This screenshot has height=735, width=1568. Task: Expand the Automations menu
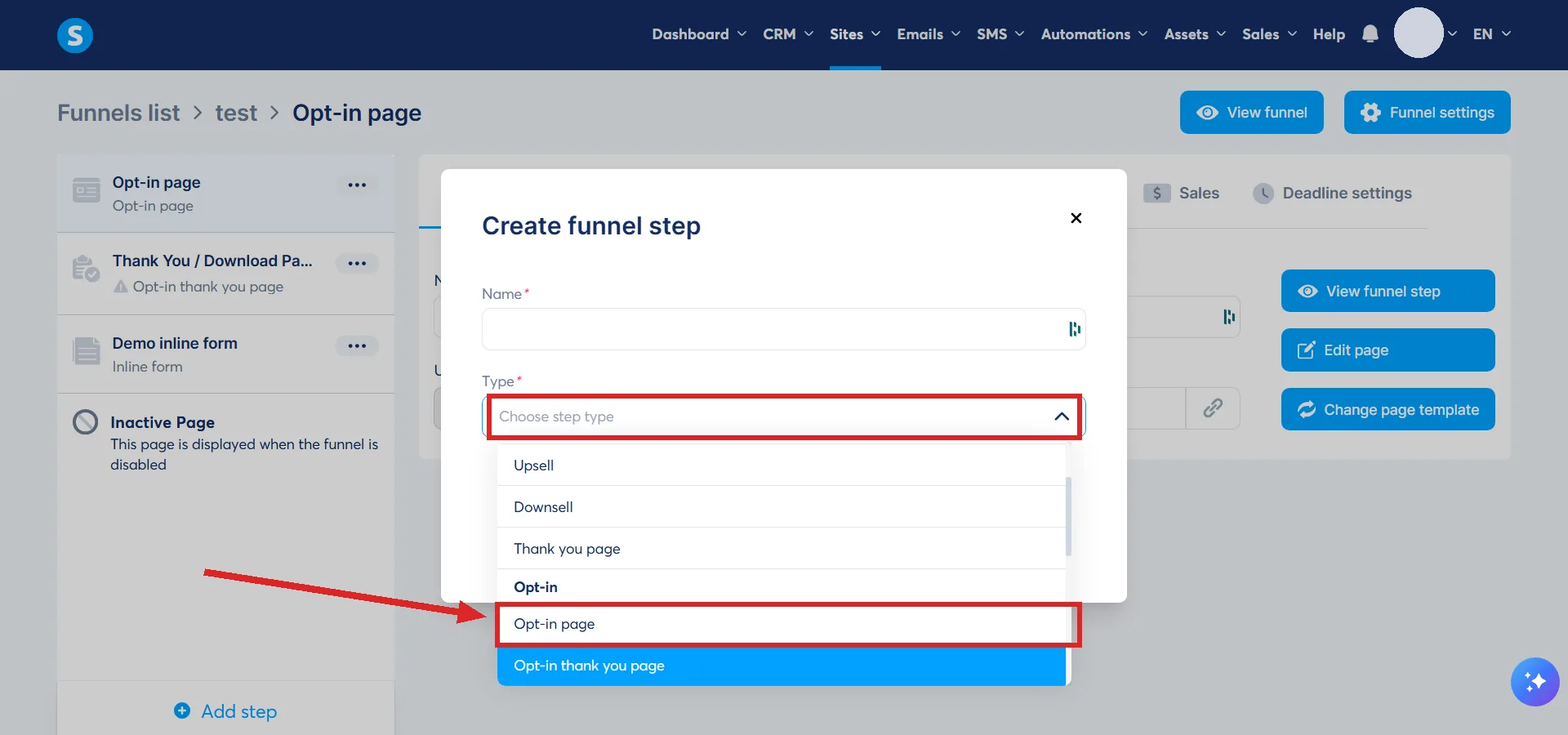(1094, 34)
